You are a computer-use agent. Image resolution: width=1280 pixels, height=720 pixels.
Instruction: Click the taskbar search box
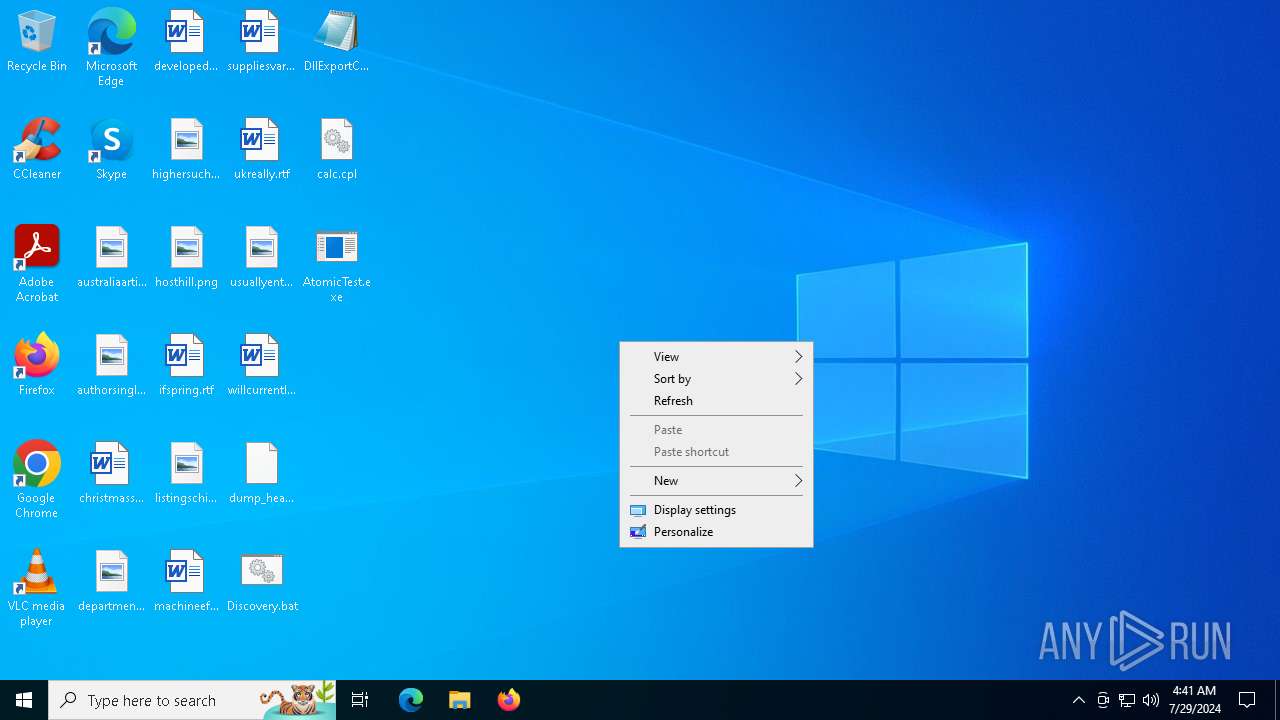click(192, 700)
